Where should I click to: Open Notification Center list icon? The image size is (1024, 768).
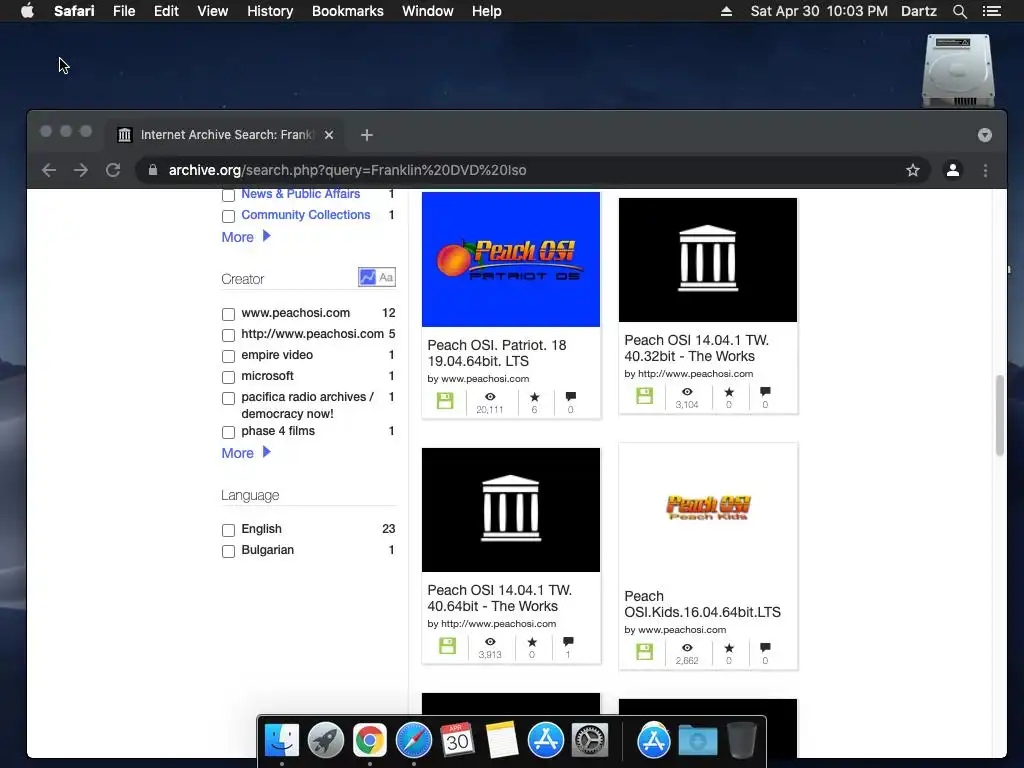tap(991, 11)
